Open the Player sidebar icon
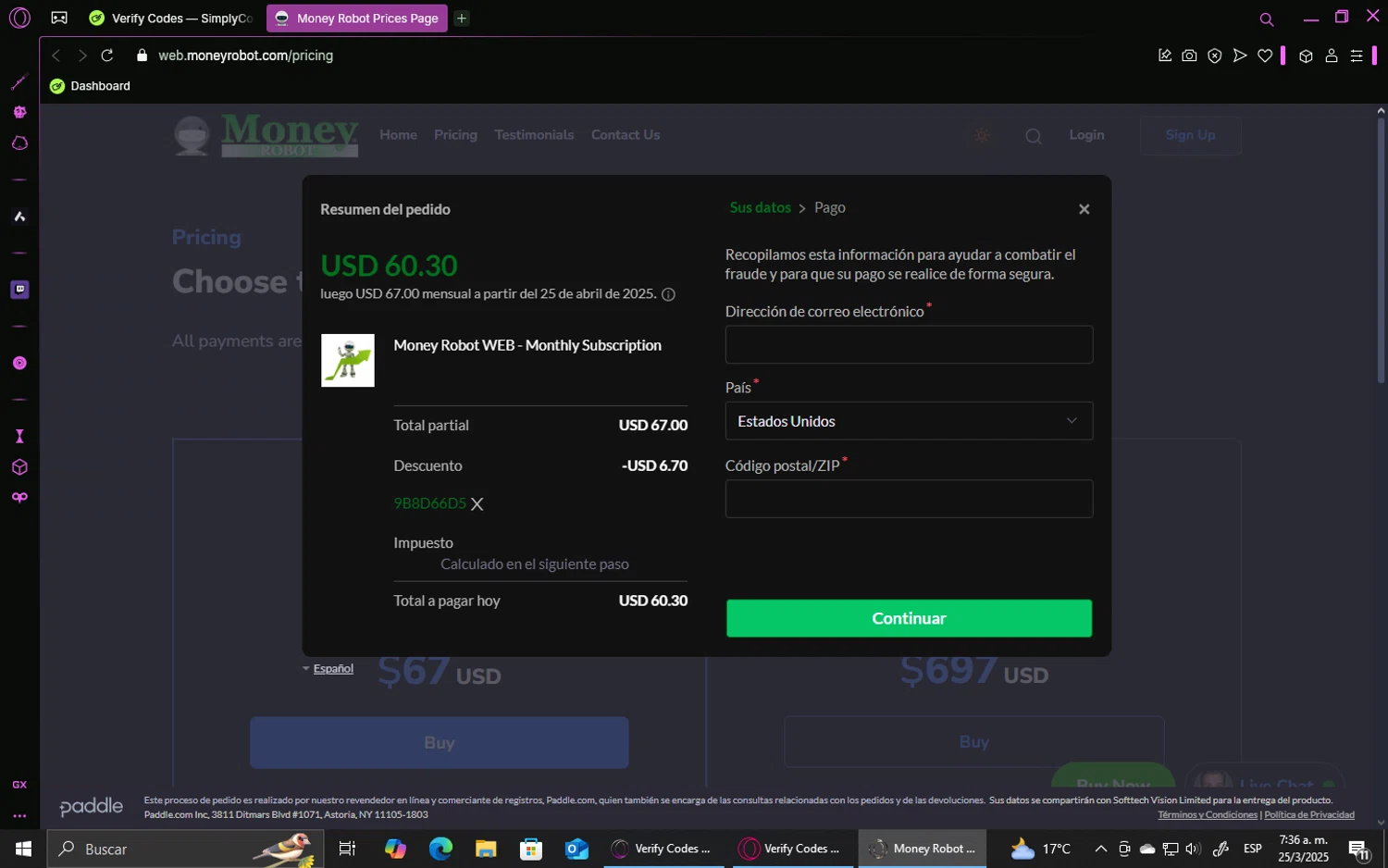This screenshot has width=1388, height=868. [x=19, y=363]
